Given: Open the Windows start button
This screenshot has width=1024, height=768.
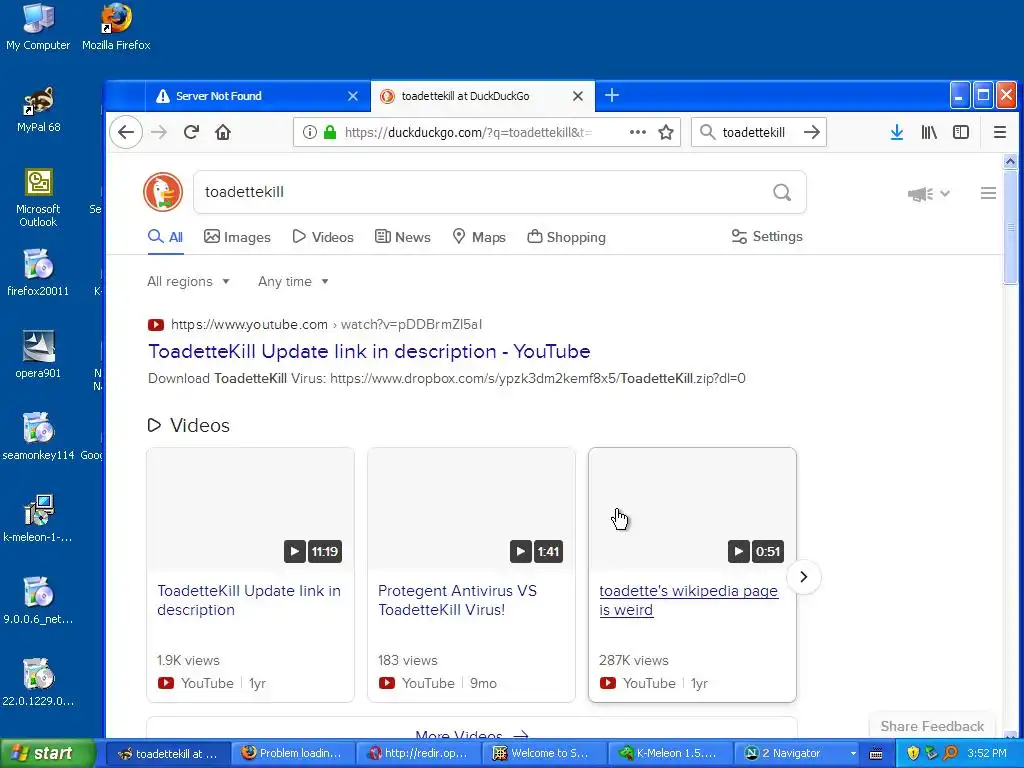Looking at the screenshot, I should pyautogui.click(x=47, y=754).
